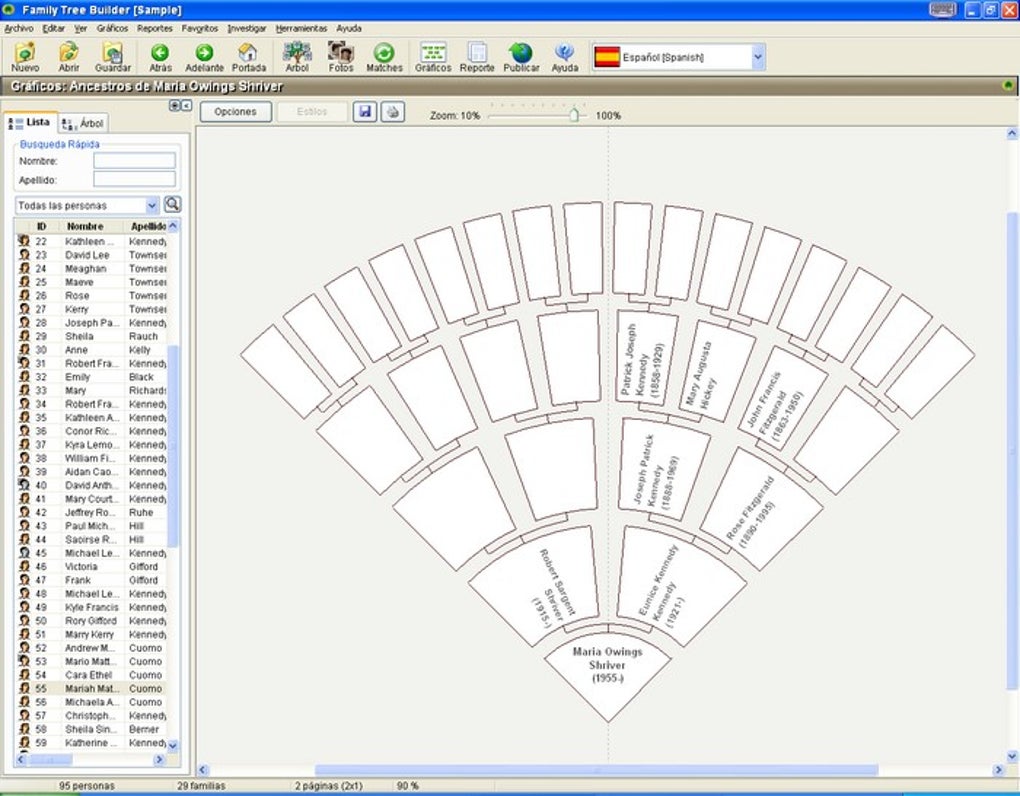Screen dimensions: 1020x796
Task: Open the Fotos icon
Action: tap(341, 57)
